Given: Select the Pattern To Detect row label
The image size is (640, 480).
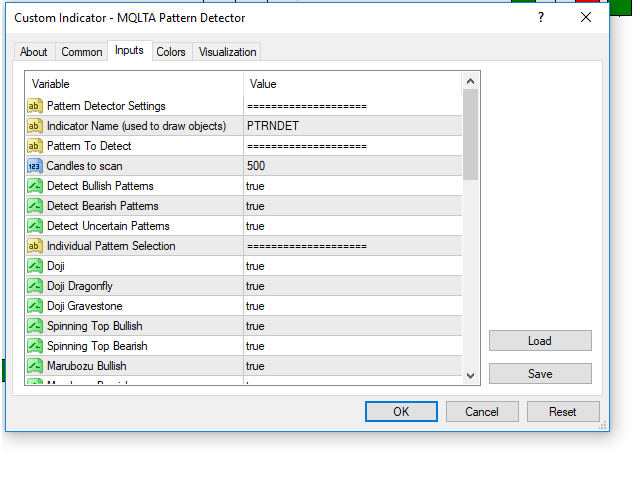Looking at the screenshot, I should 89,146.
